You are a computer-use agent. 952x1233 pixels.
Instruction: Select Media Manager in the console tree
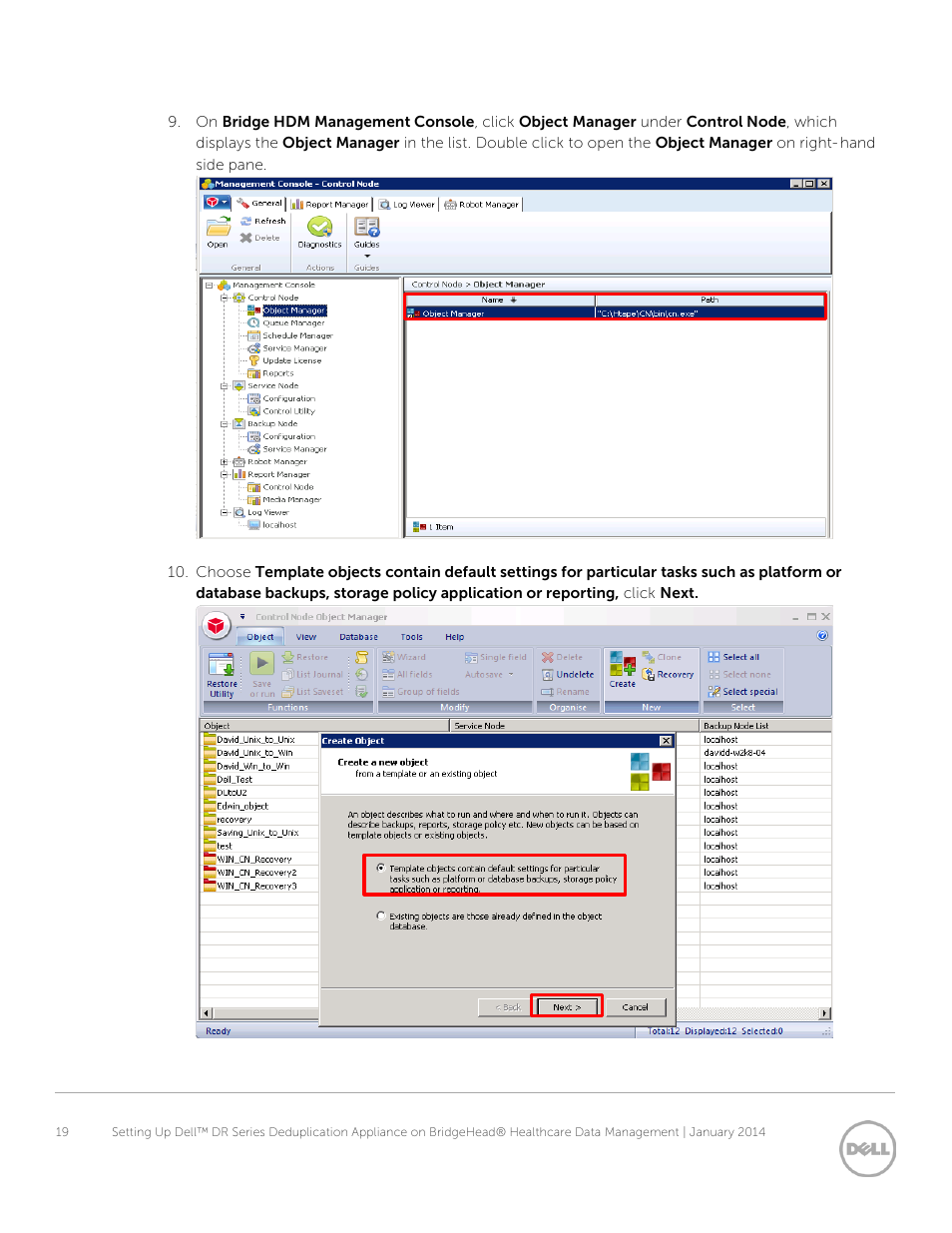(x=291, y=500)
